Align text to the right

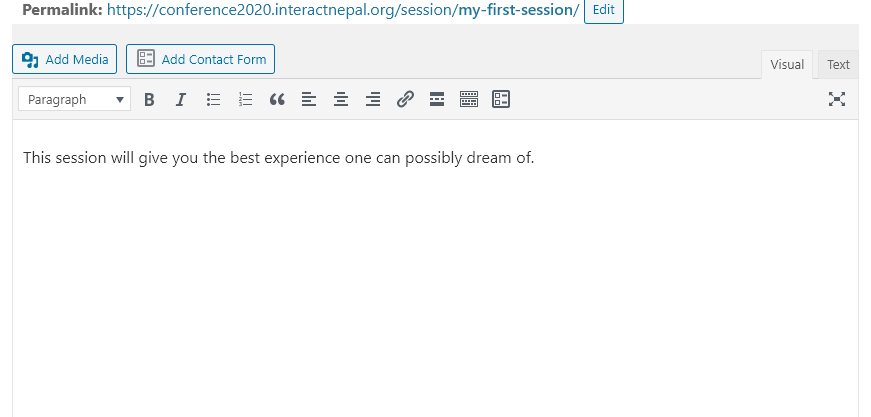[x=373, y=99]
